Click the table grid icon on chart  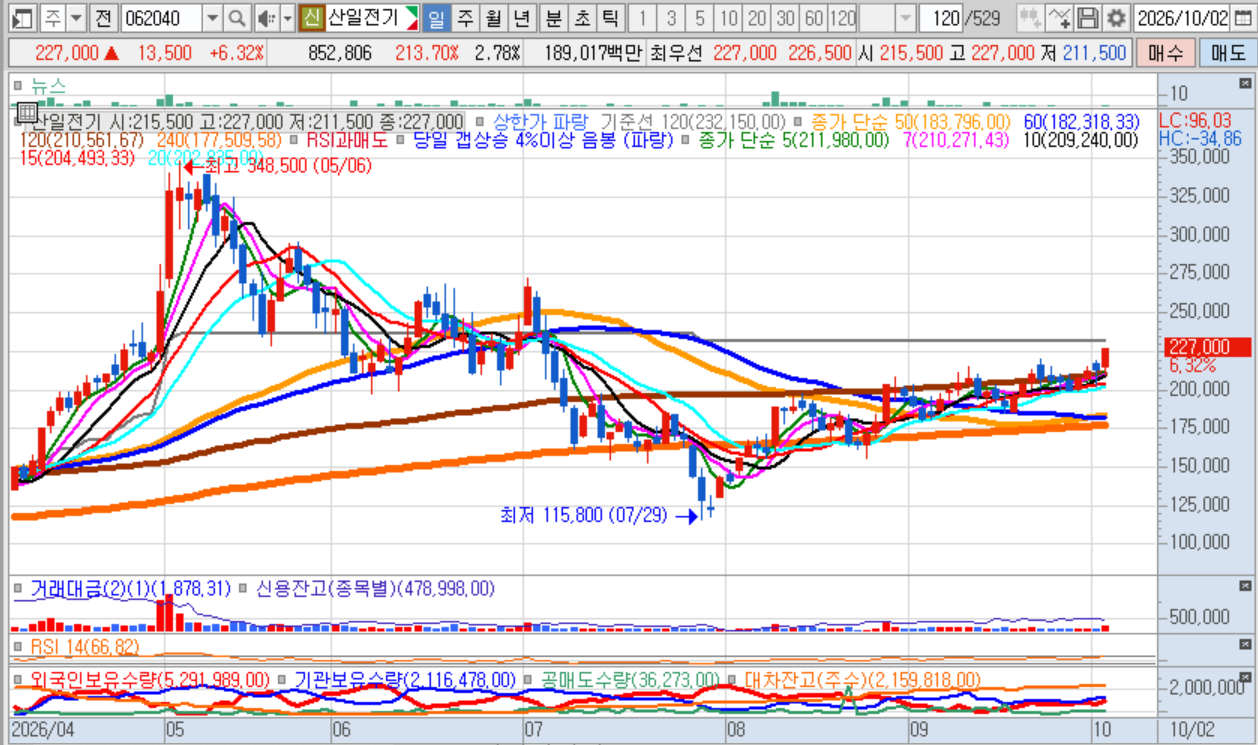pos(27,112)
